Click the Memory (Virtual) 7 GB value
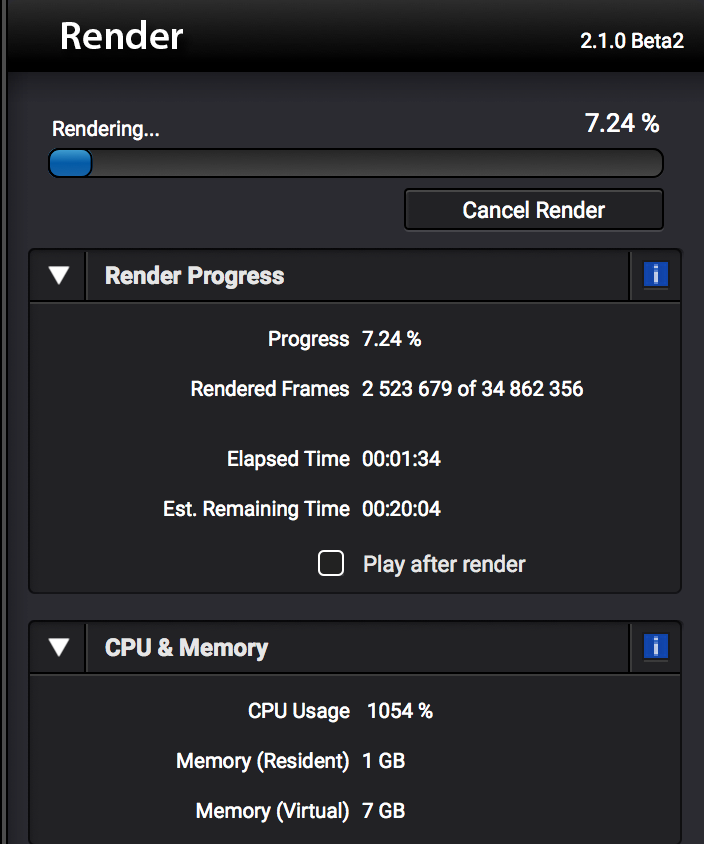This screenshot has width=704, height=844. click(x=383, y=811)
